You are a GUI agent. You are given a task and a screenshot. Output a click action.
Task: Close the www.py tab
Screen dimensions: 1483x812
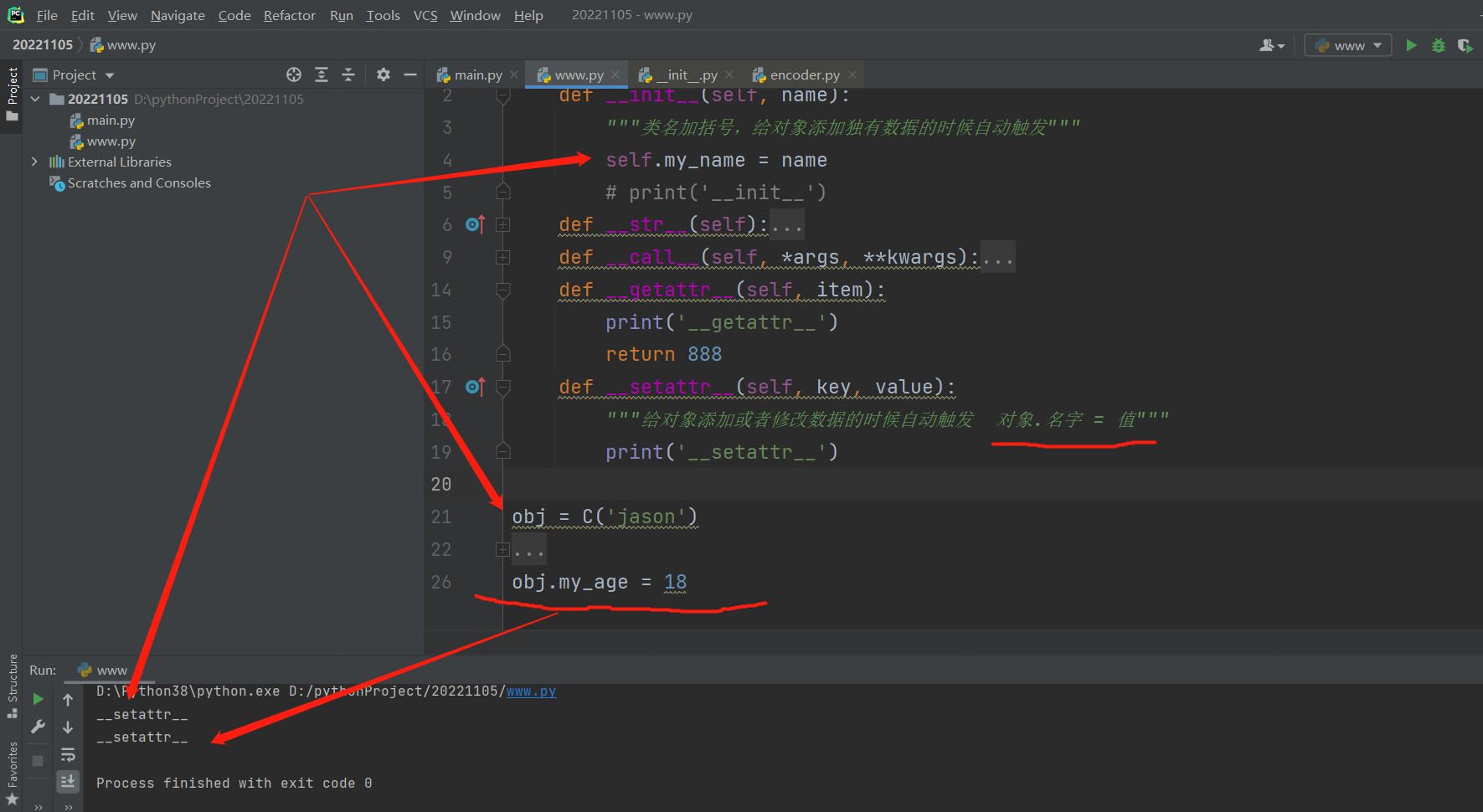click(615, 75)
